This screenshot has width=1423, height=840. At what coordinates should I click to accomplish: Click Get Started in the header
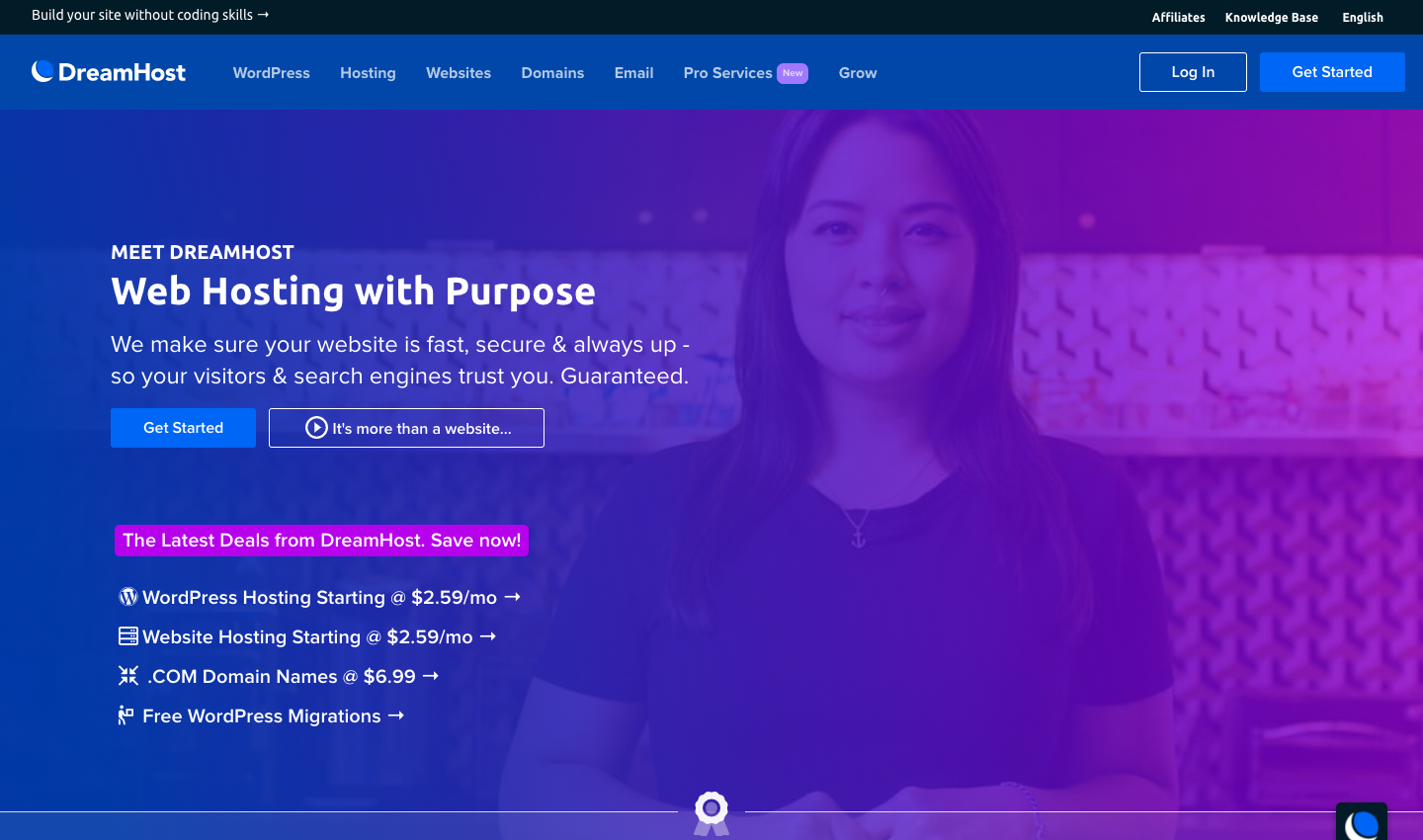tap(1332, 72)
